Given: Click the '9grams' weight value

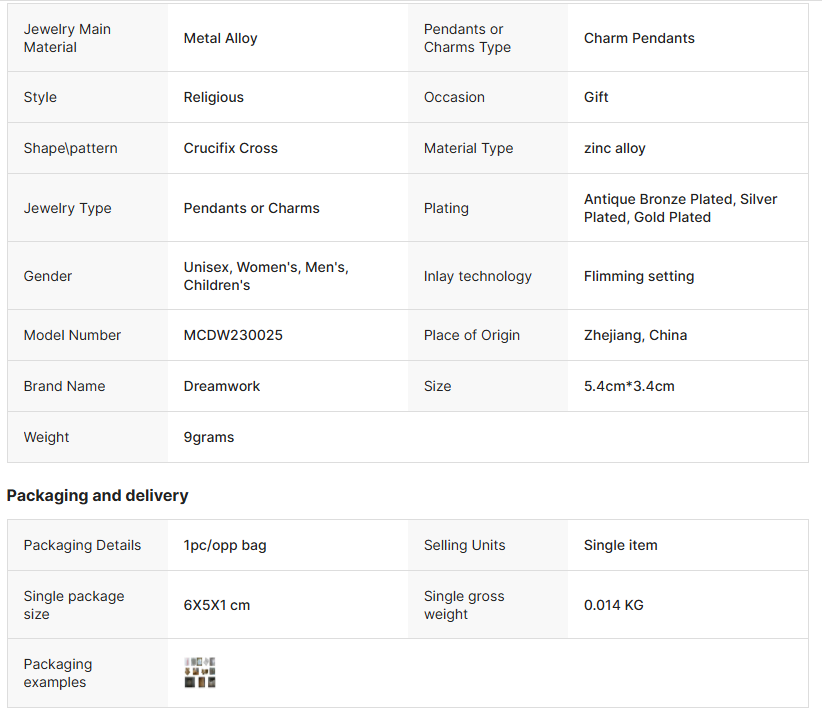Looking at the screenshot, I should coord(208,437).
